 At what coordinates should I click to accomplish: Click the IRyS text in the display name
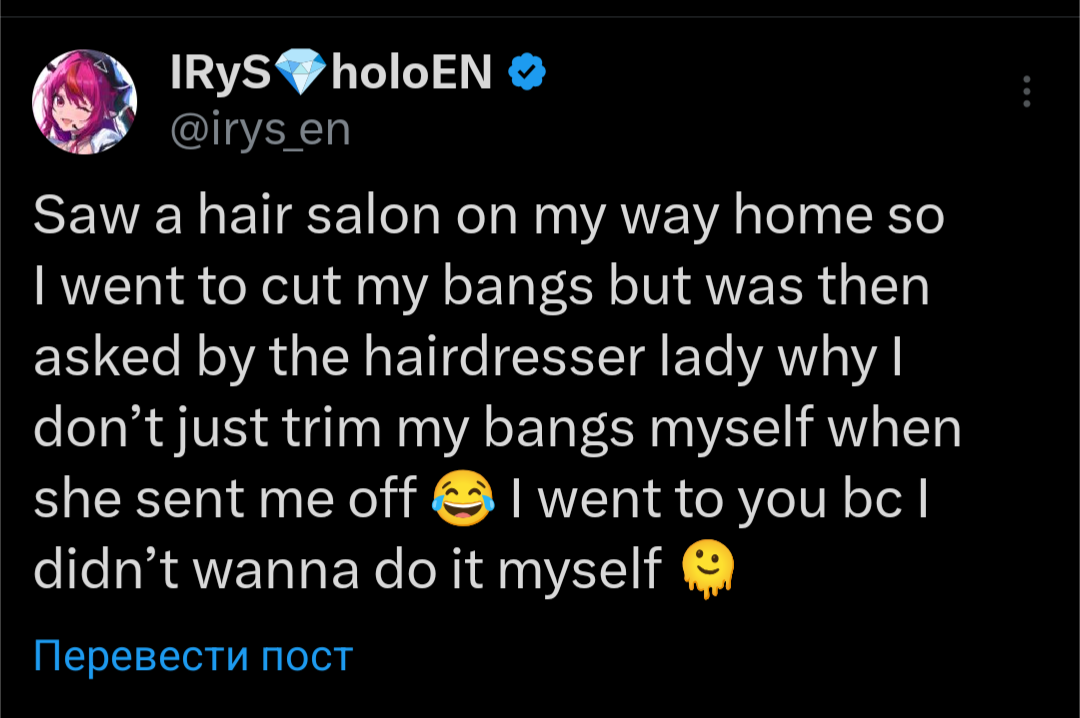220,72
